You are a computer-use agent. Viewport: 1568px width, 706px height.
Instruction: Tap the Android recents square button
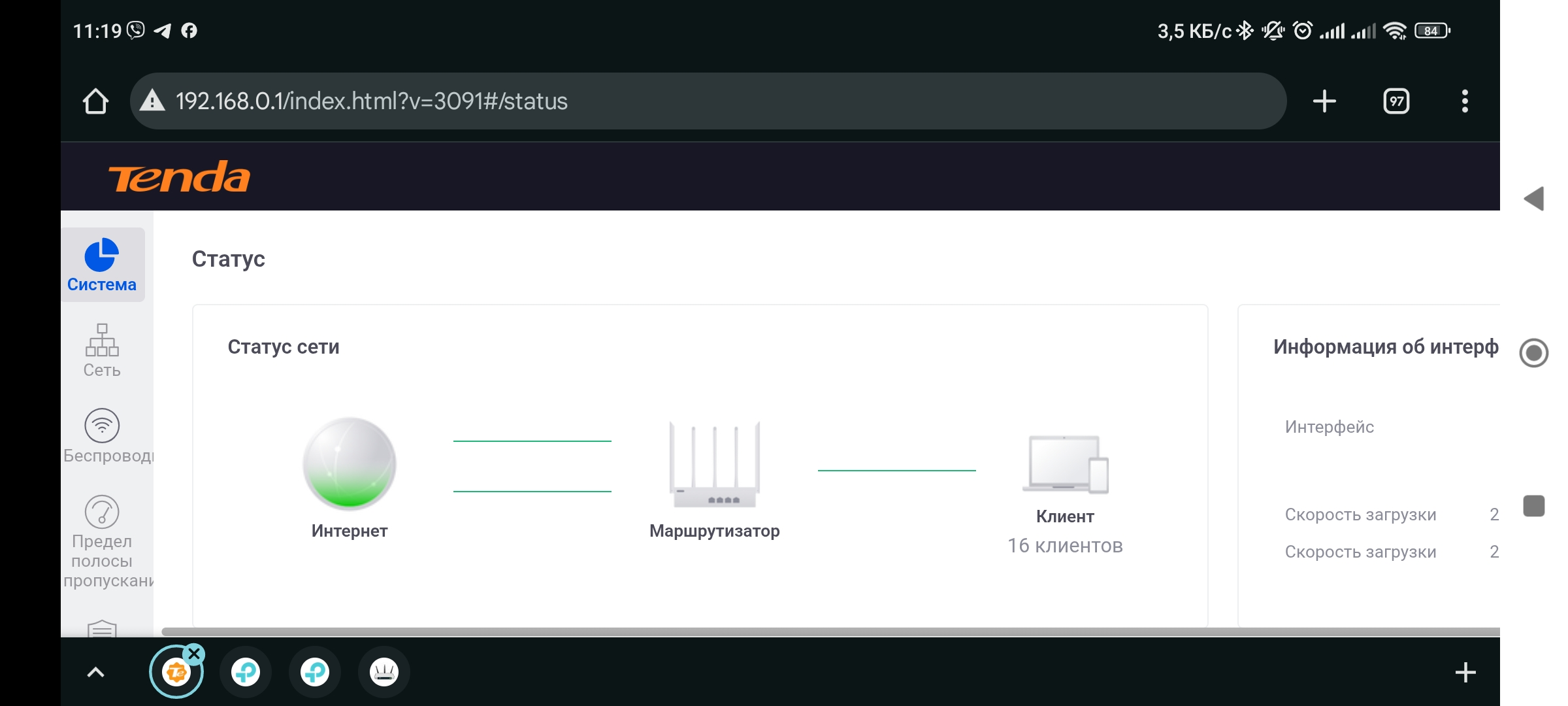click(1534, 506)
